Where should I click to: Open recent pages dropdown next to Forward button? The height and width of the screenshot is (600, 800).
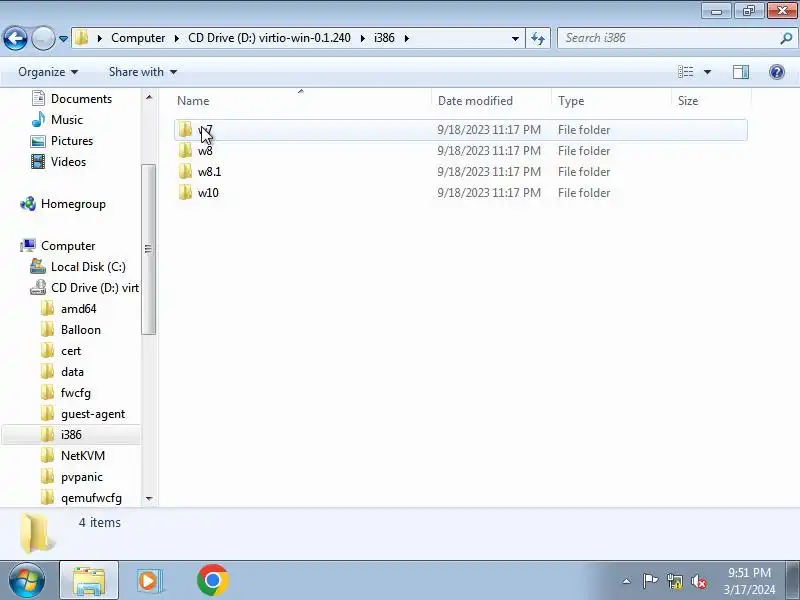tap(63, 38)
